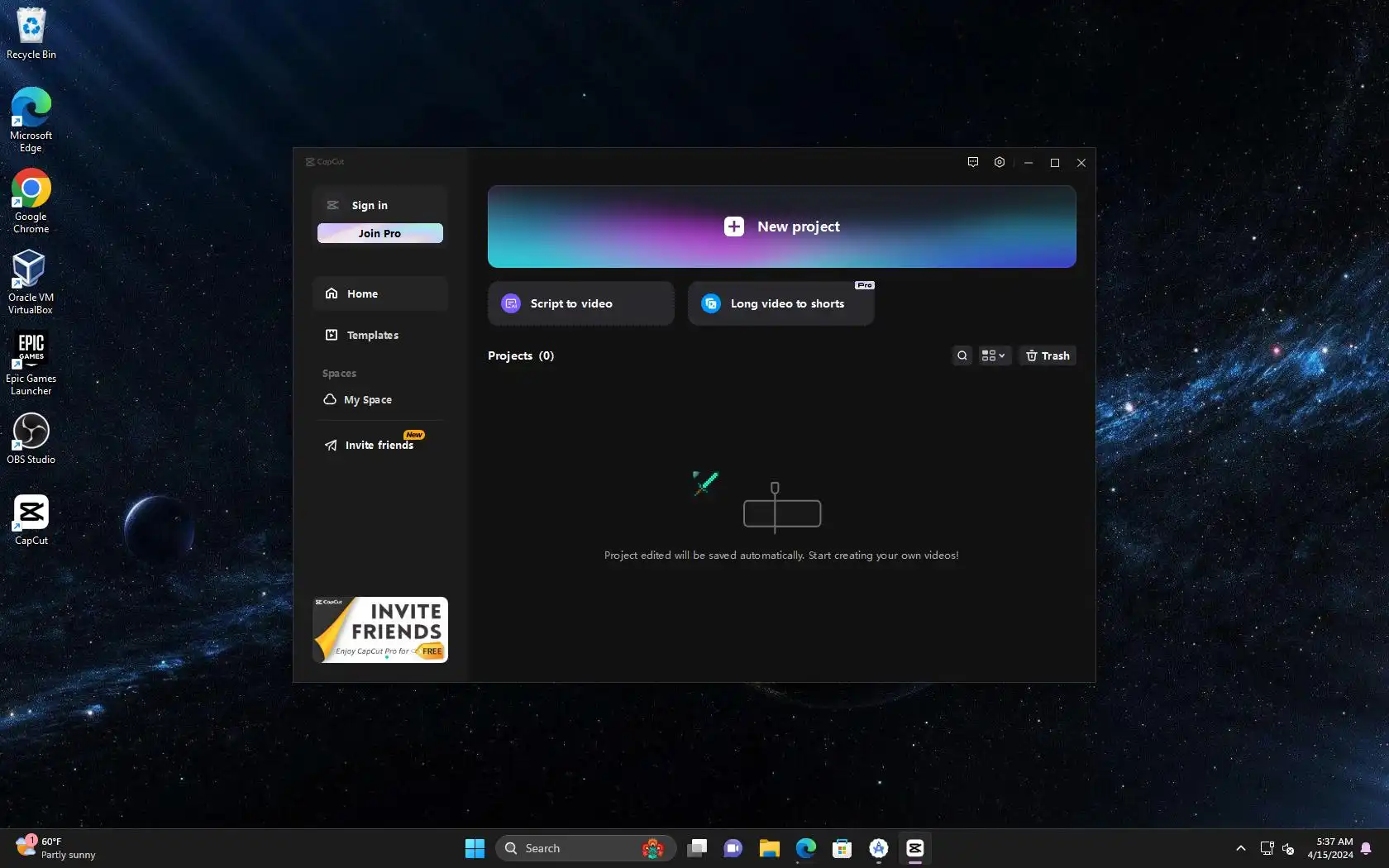This screenshot has width=1389, height=868.
Task: Show hidden system tray icons
Action: click(1241, 848)
